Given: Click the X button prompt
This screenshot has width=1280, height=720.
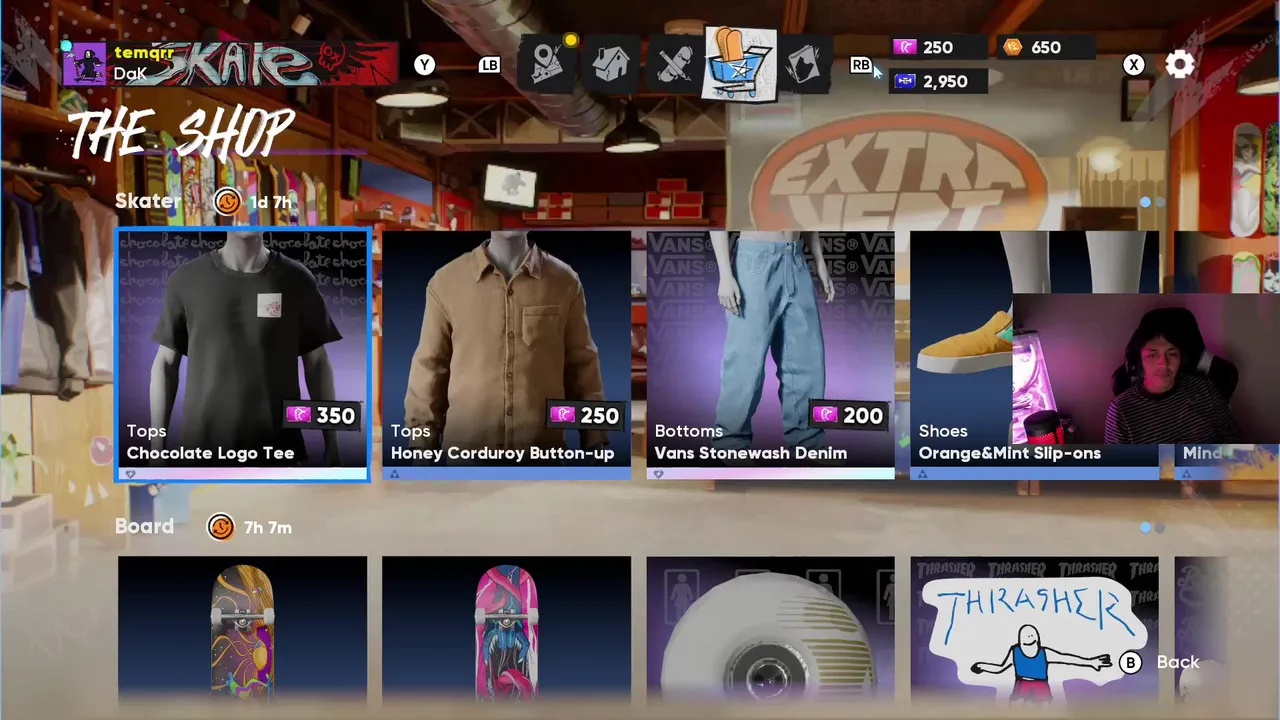Looking at the screenshot, I should coord(1133,65).
